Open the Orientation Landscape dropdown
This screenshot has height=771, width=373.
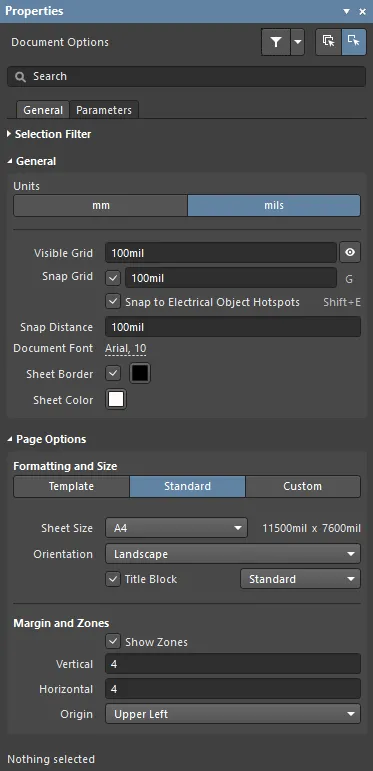point(233,554)
